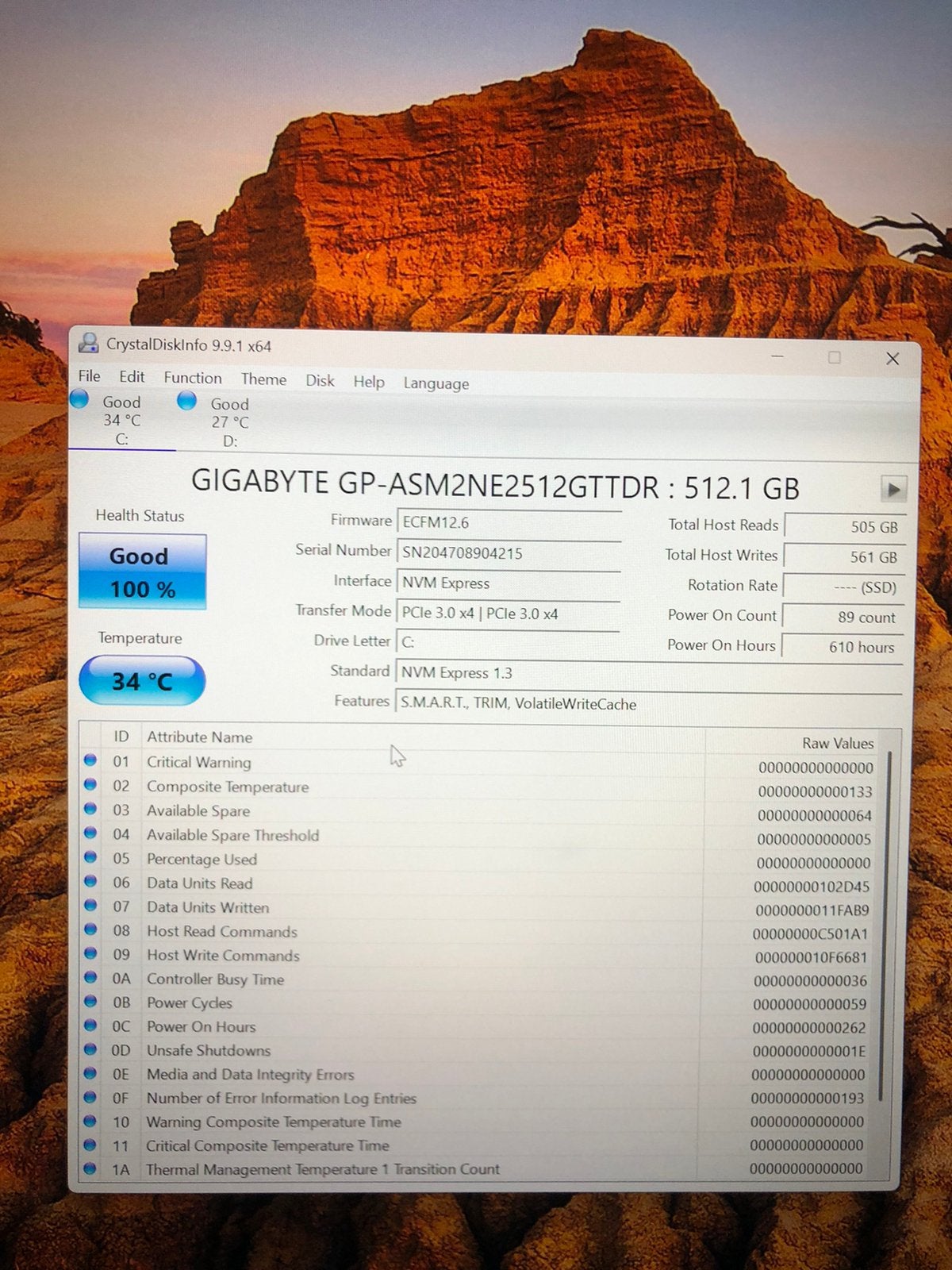Click the status orb for Percentage Used
The image size is (952, 1270).
(90, 857)
